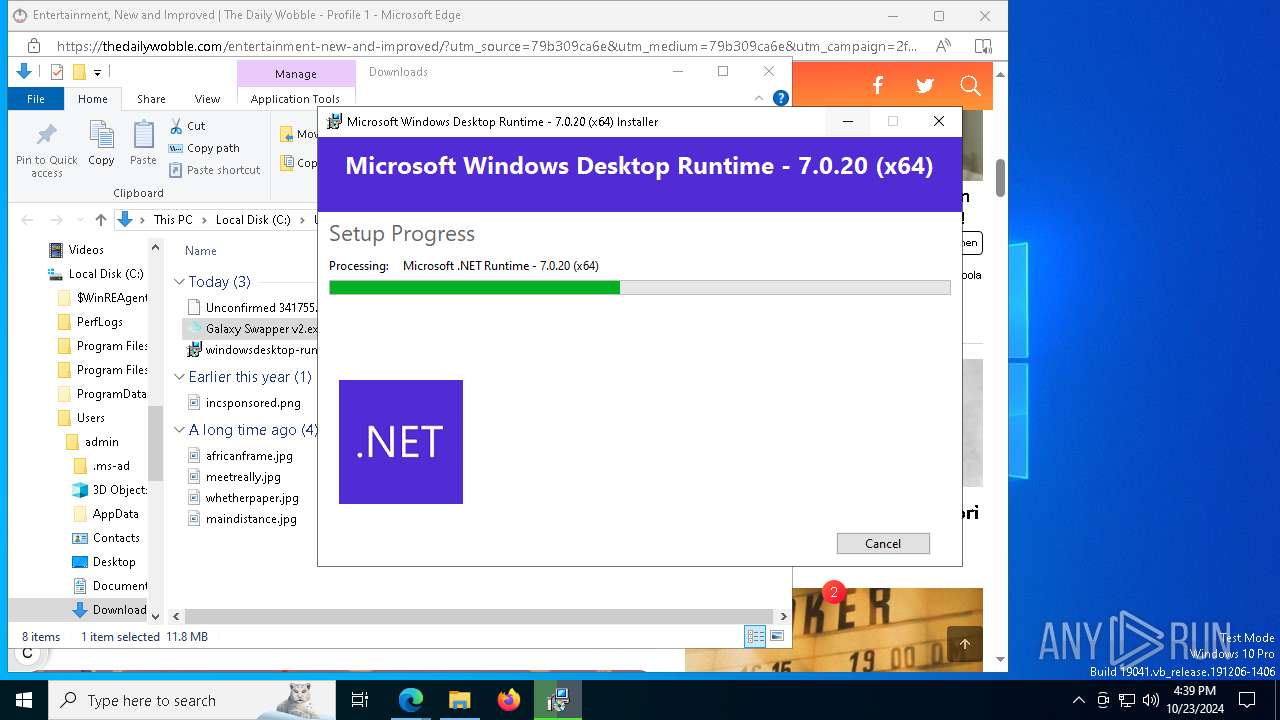Open the File menu in Explorer

point(36,99)
